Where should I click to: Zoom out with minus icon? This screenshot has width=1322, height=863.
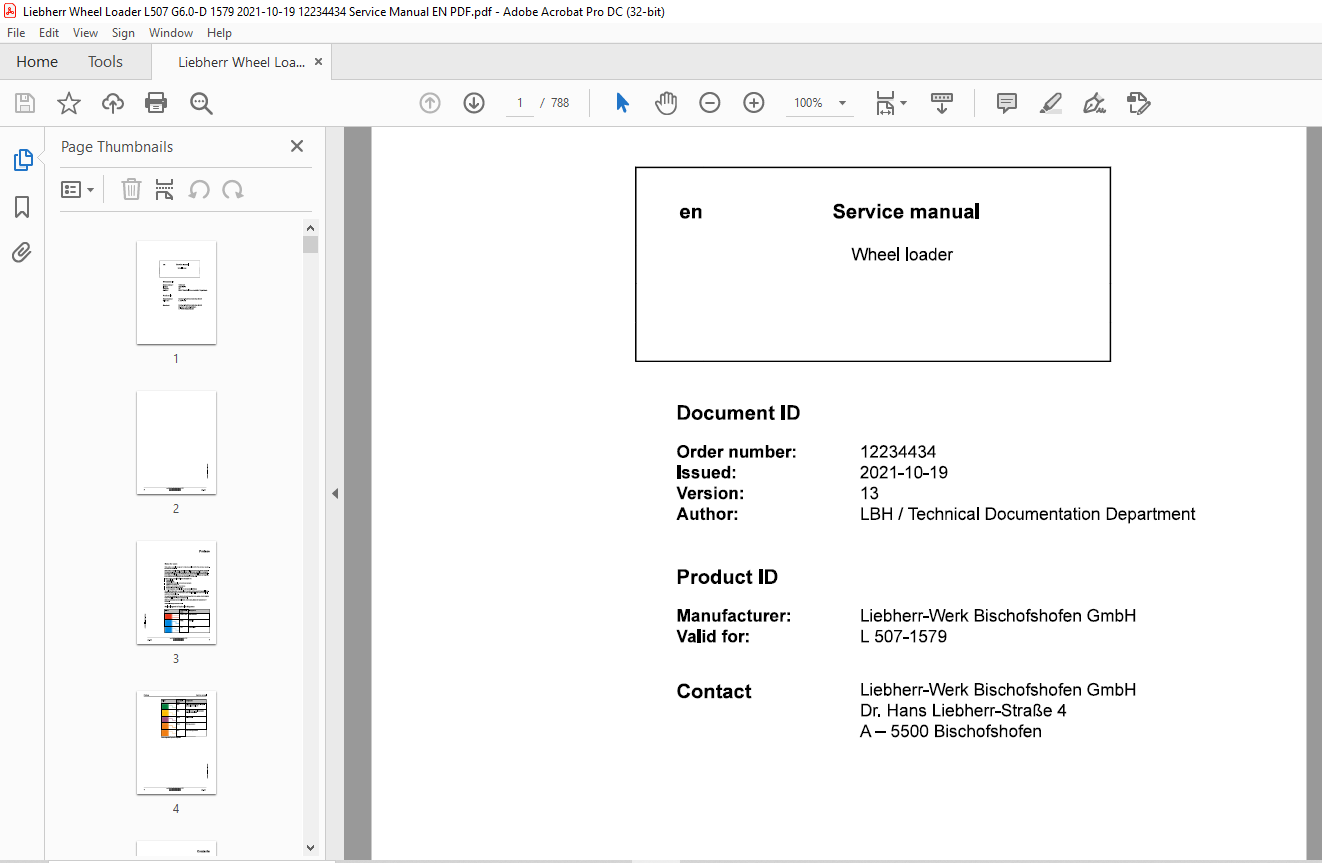click(x=710, y=103)
